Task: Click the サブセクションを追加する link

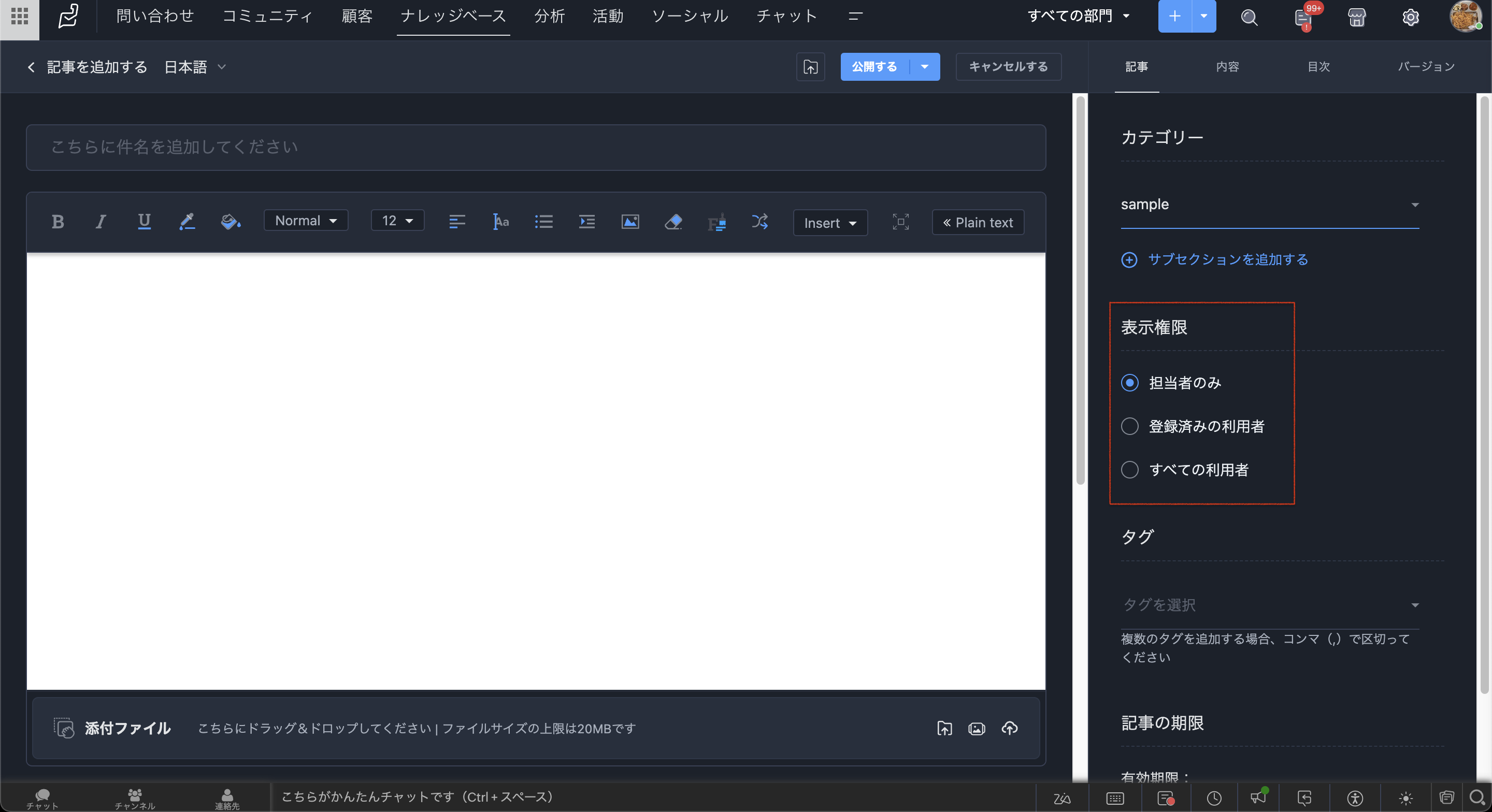Action: (1227, 259)
